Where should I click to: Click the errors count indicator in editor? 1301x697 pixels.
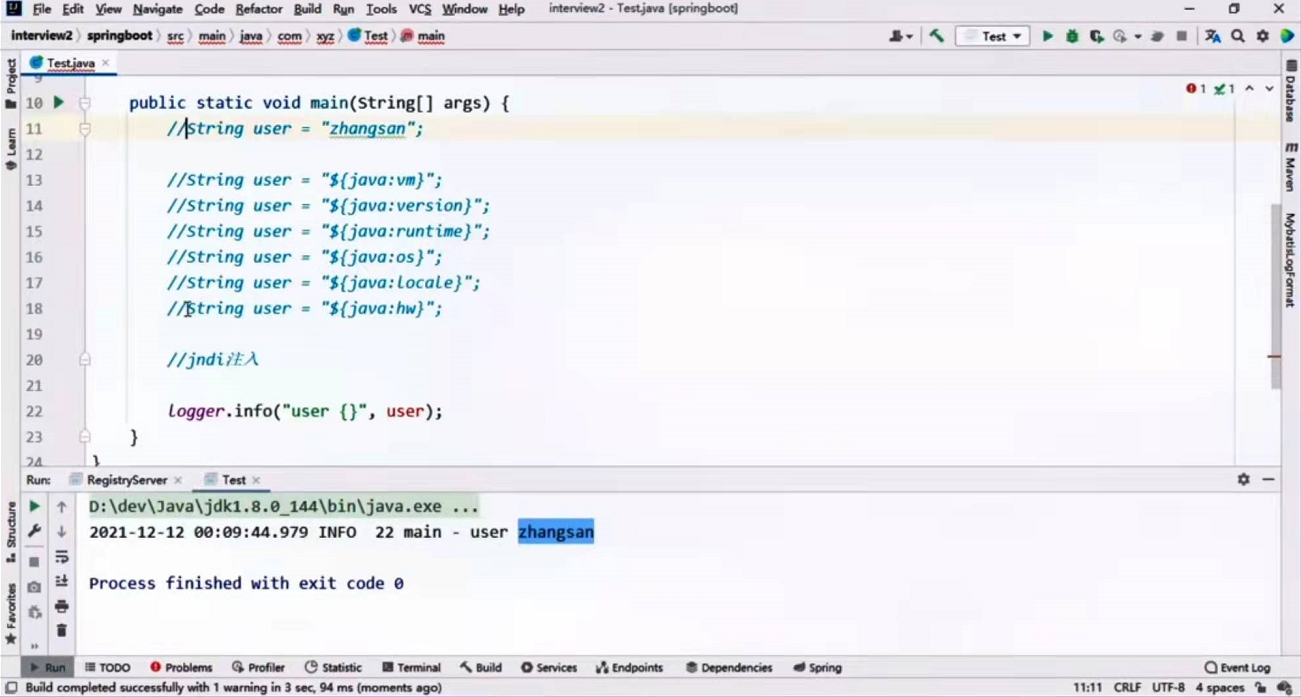click(1196, 89)
